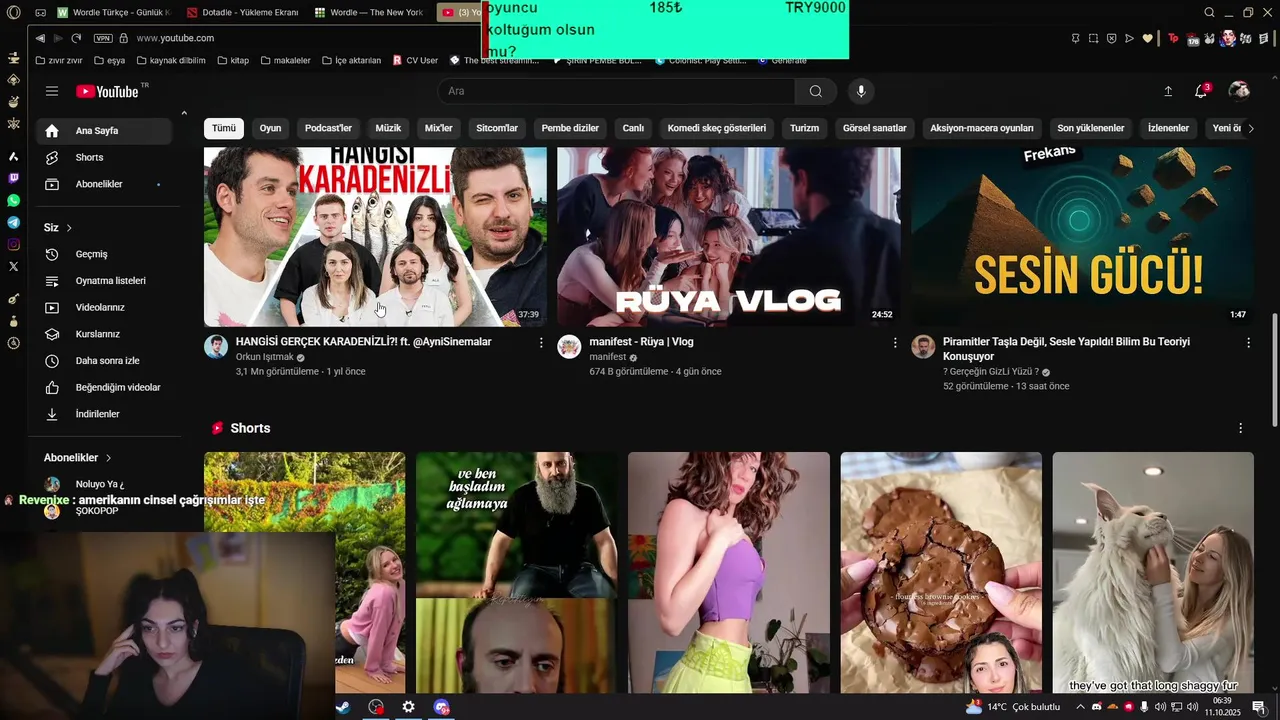Open the brownie cookie Short
Viewport: 1280px width, 720px height.
[941, 573]
